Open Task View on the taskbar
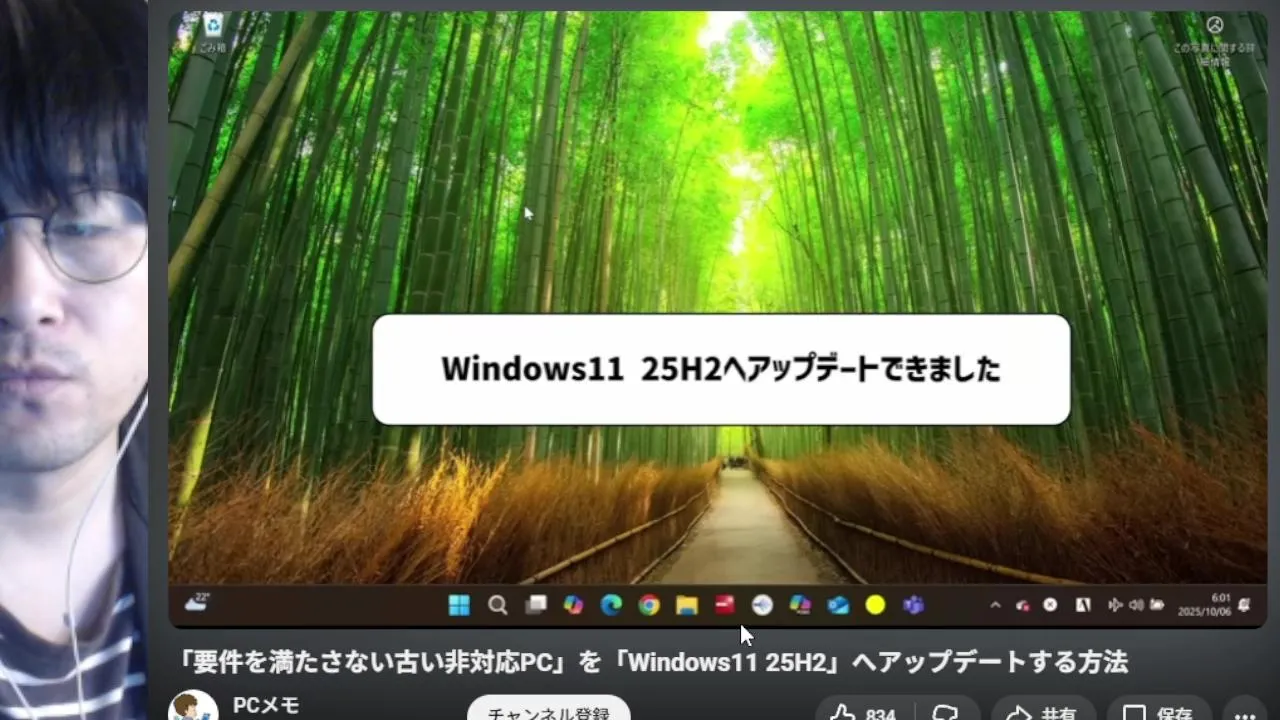The image size is (1280, 720). pos(536,604)
